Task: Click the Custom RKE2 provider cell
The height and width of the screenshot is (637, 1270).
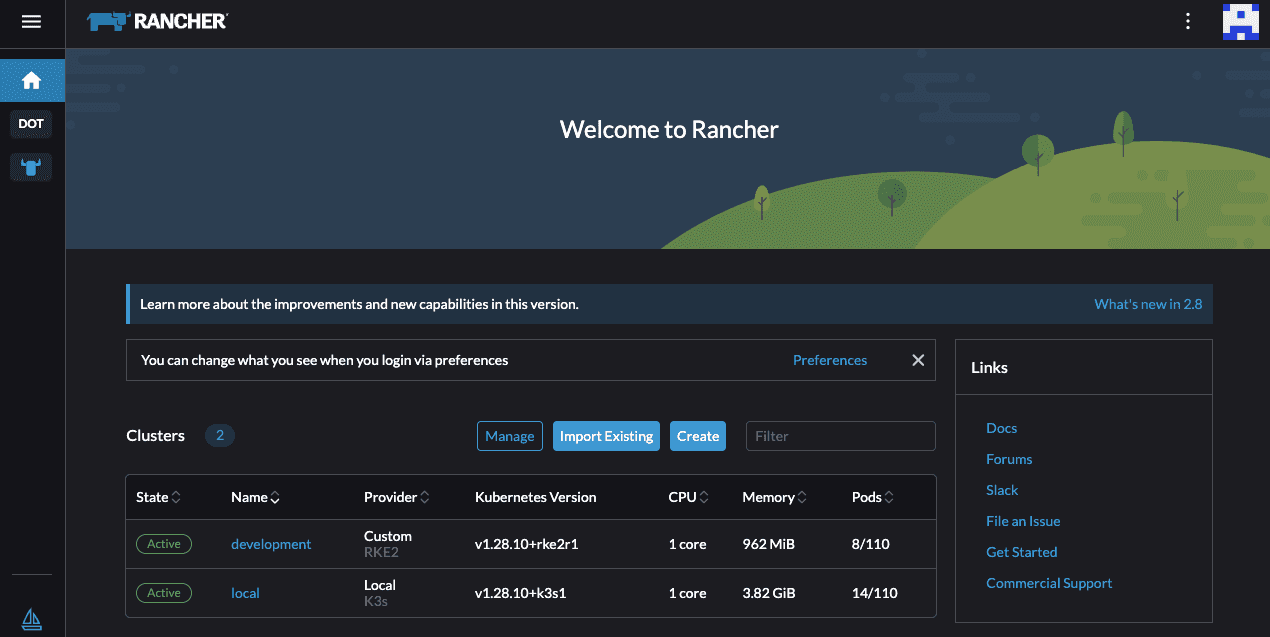Action: click(388, 544)
